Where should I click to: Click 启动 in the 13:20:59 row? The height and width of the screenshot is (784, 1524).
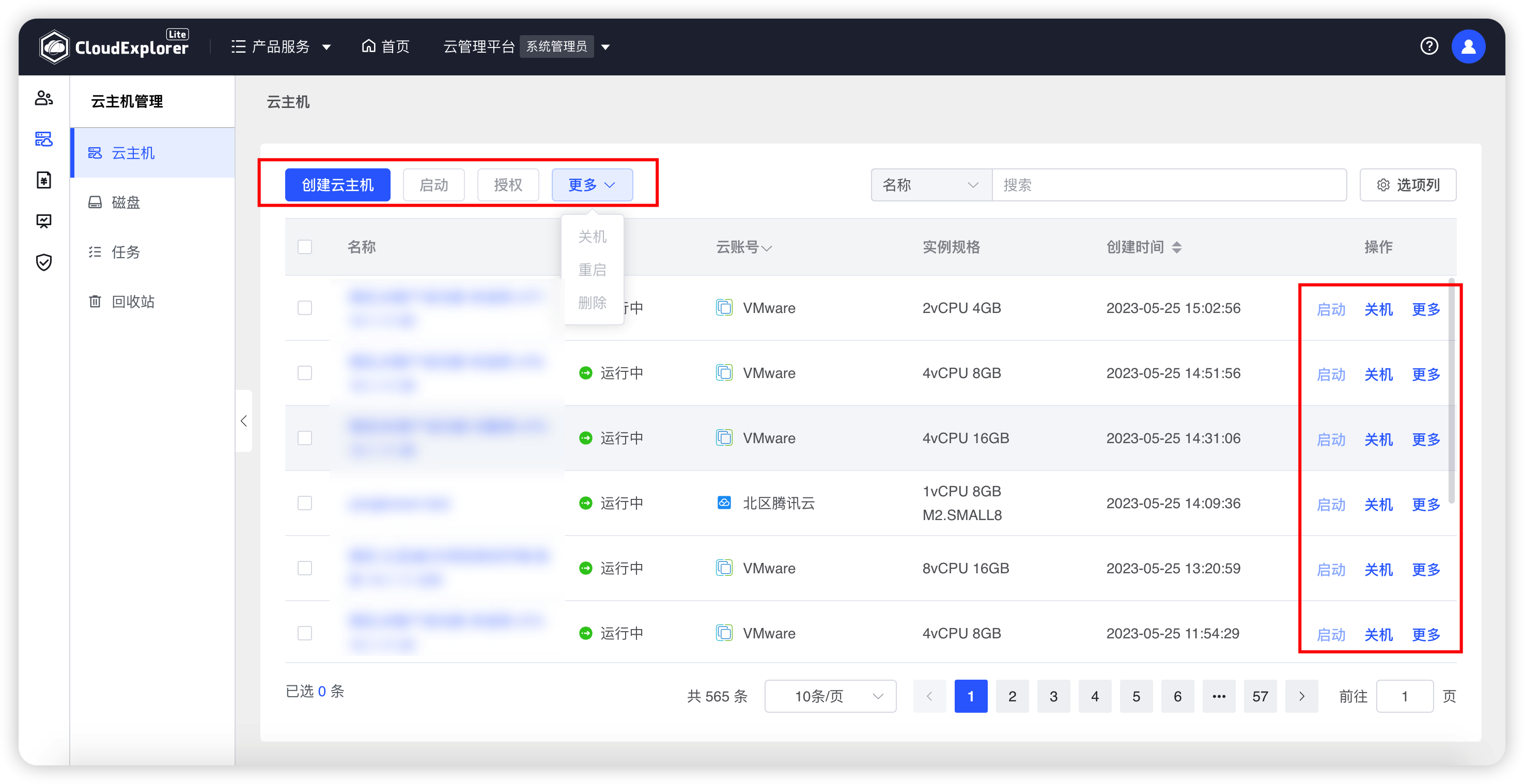click(1331, 569)
